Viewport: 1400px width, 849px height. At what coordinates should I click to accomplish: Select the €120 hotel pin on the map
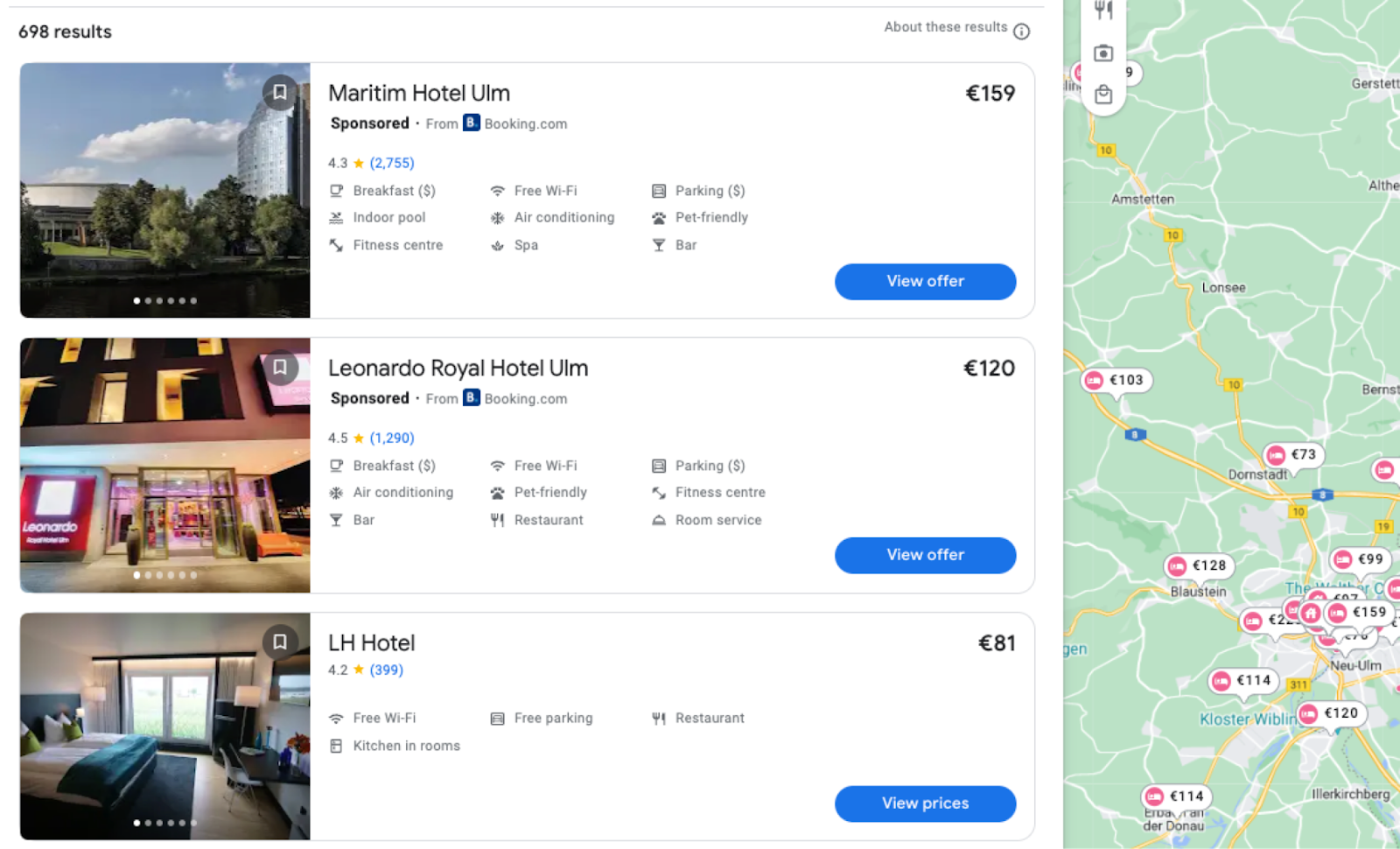click(1331, 713)
